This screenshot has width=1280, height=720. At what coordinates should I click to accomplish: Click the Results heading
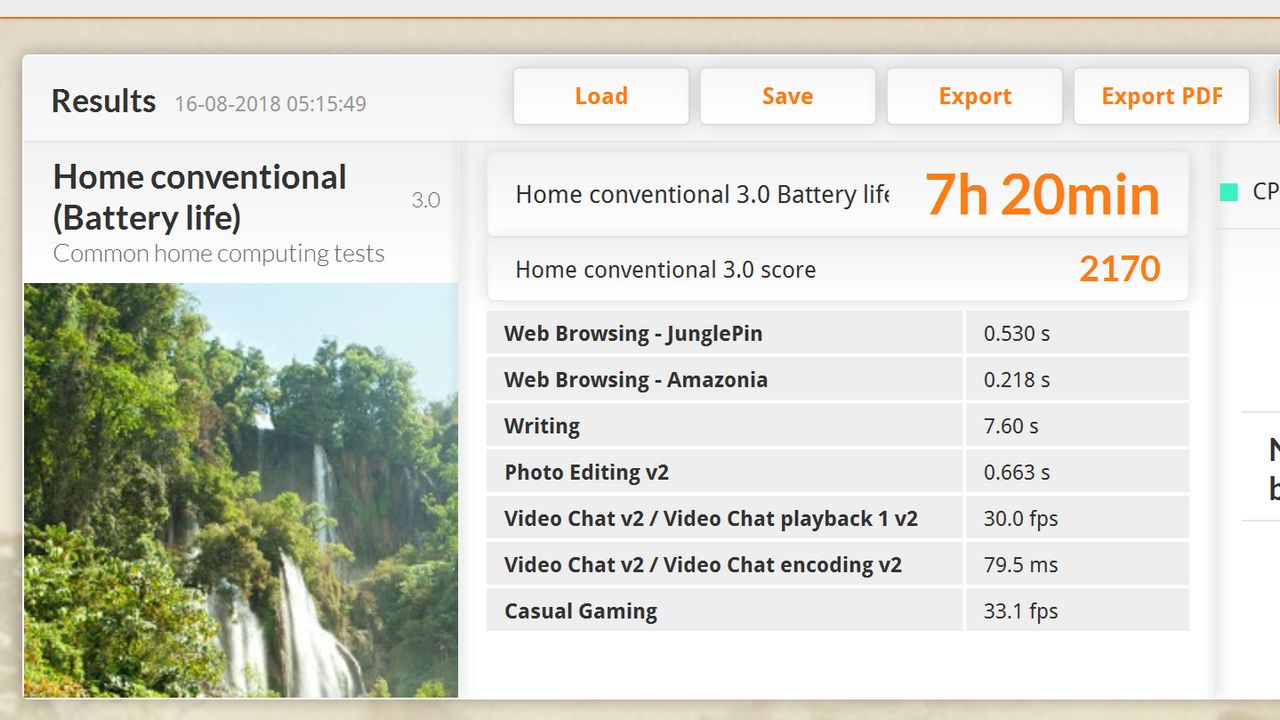103,101
